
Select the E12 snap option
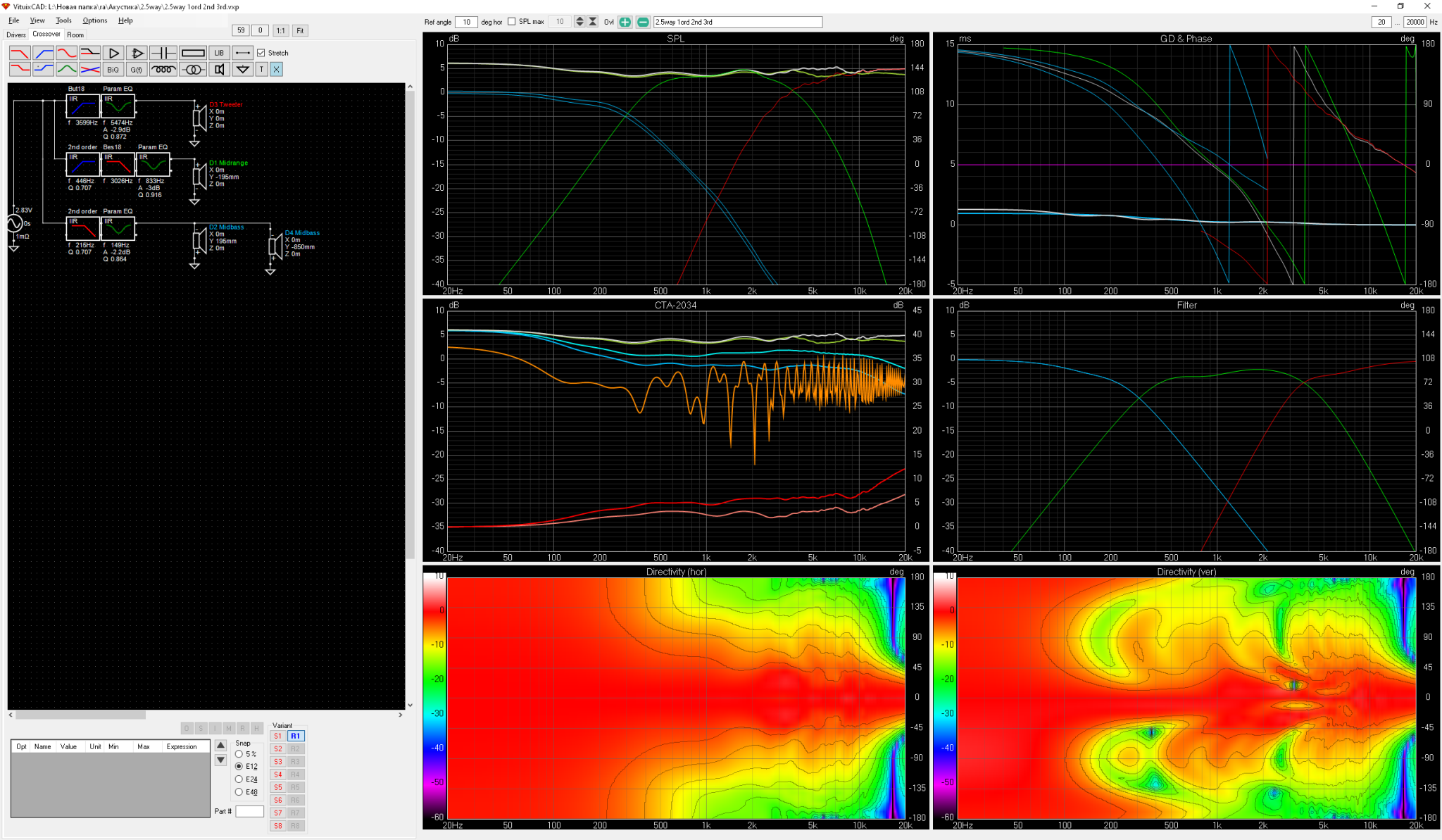click(x=239, y=766)
